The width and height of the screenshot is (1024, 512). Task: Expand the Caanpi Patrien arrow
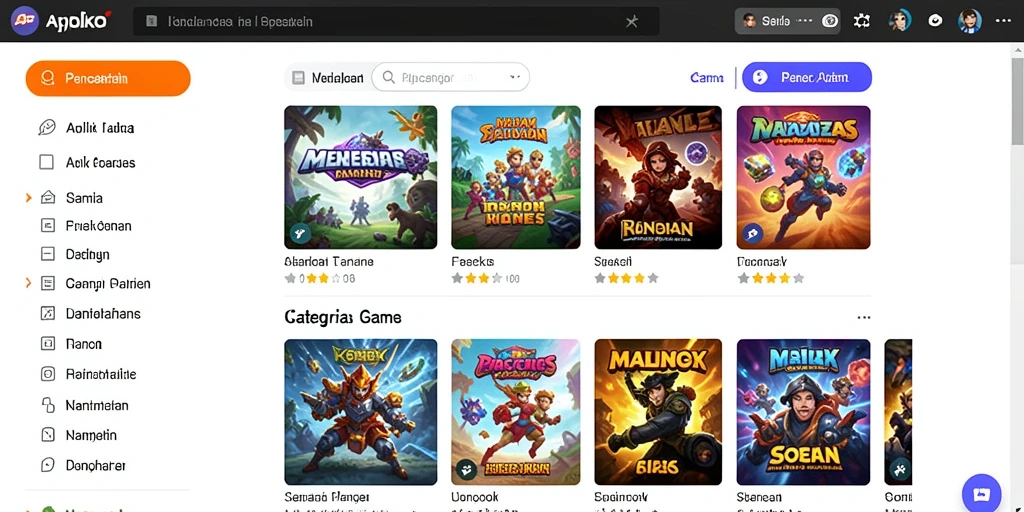pyautogui.click(x=29, y=283)
